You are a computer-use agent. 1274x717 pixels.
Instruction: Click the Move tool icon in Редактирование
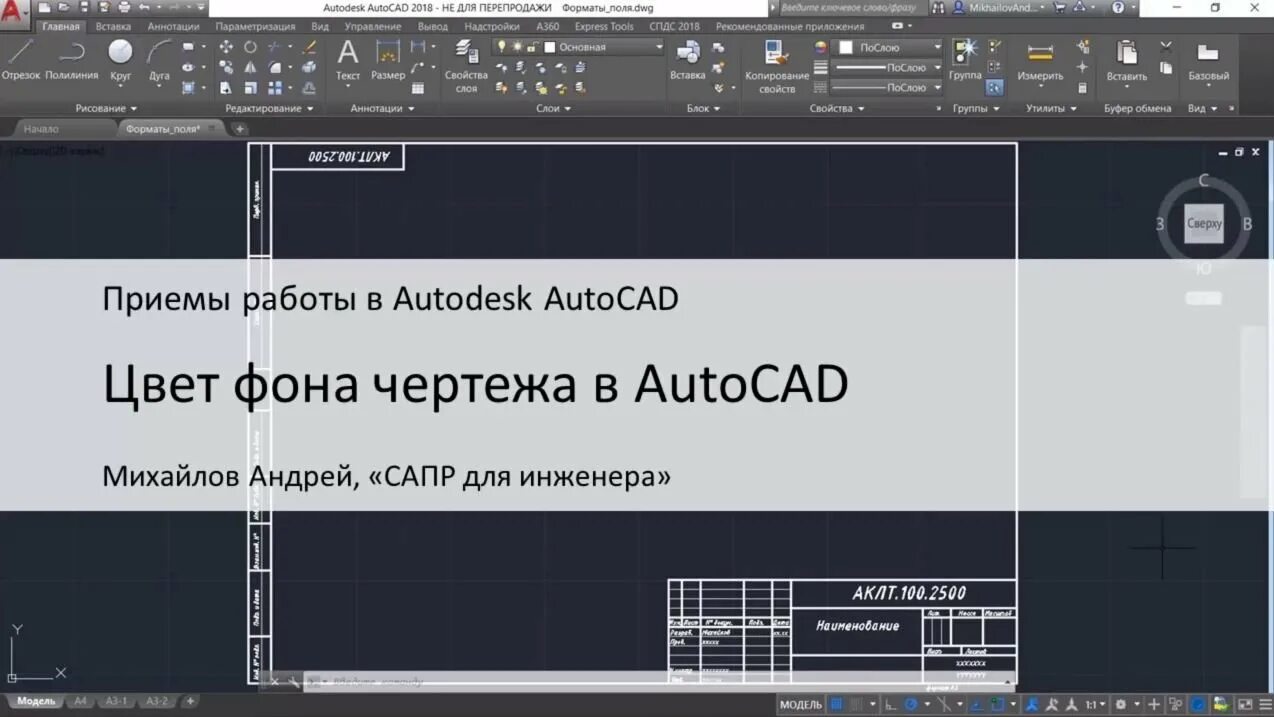coord(226,47)
